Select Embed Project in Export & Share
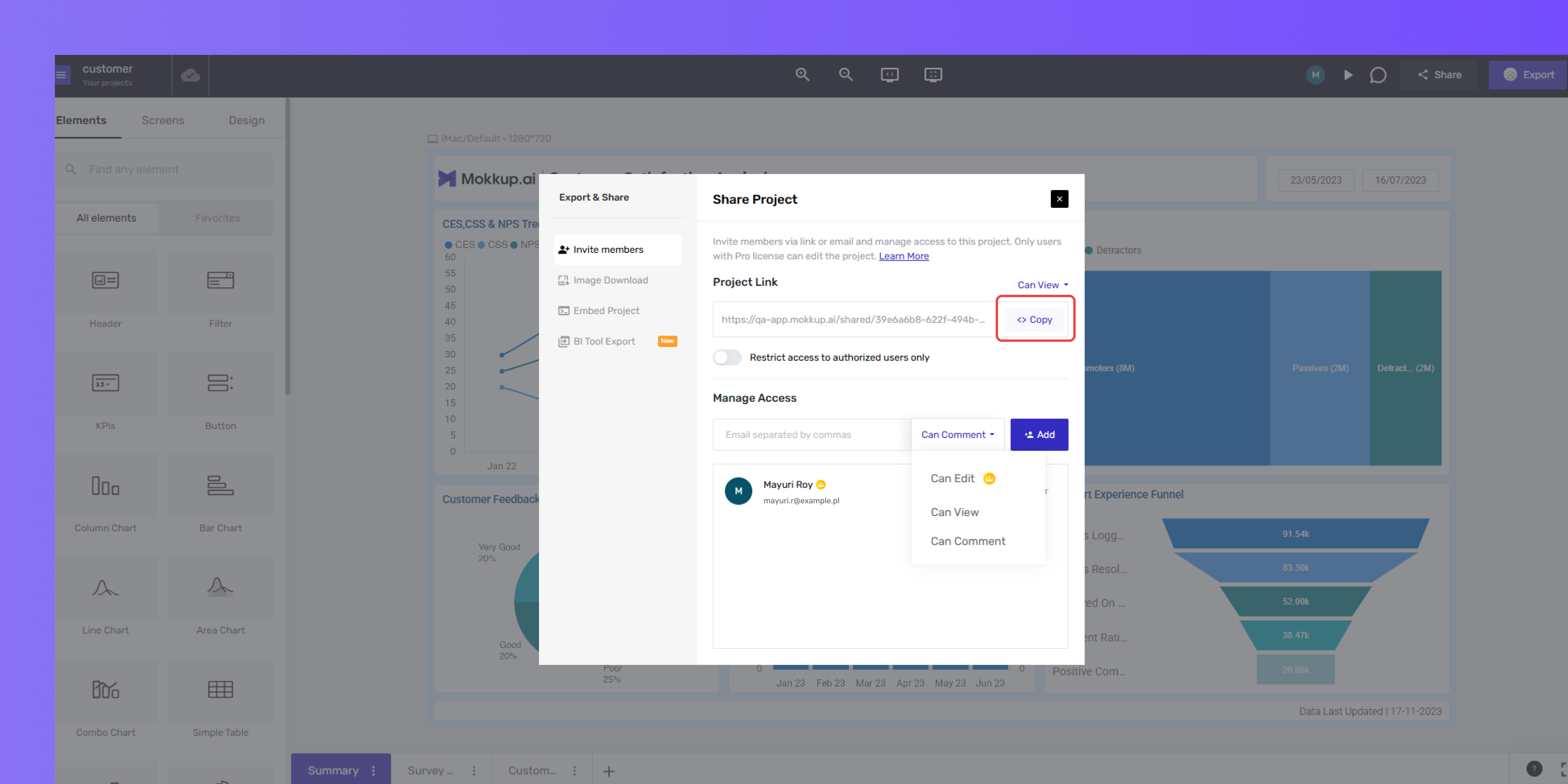 click(617, 310)
